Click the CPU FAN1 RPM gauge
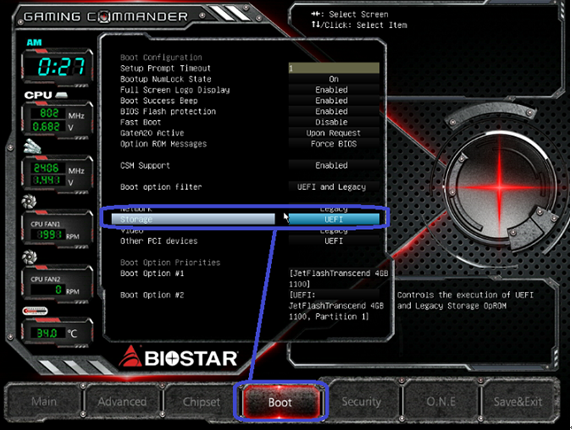 pos(57,229)
